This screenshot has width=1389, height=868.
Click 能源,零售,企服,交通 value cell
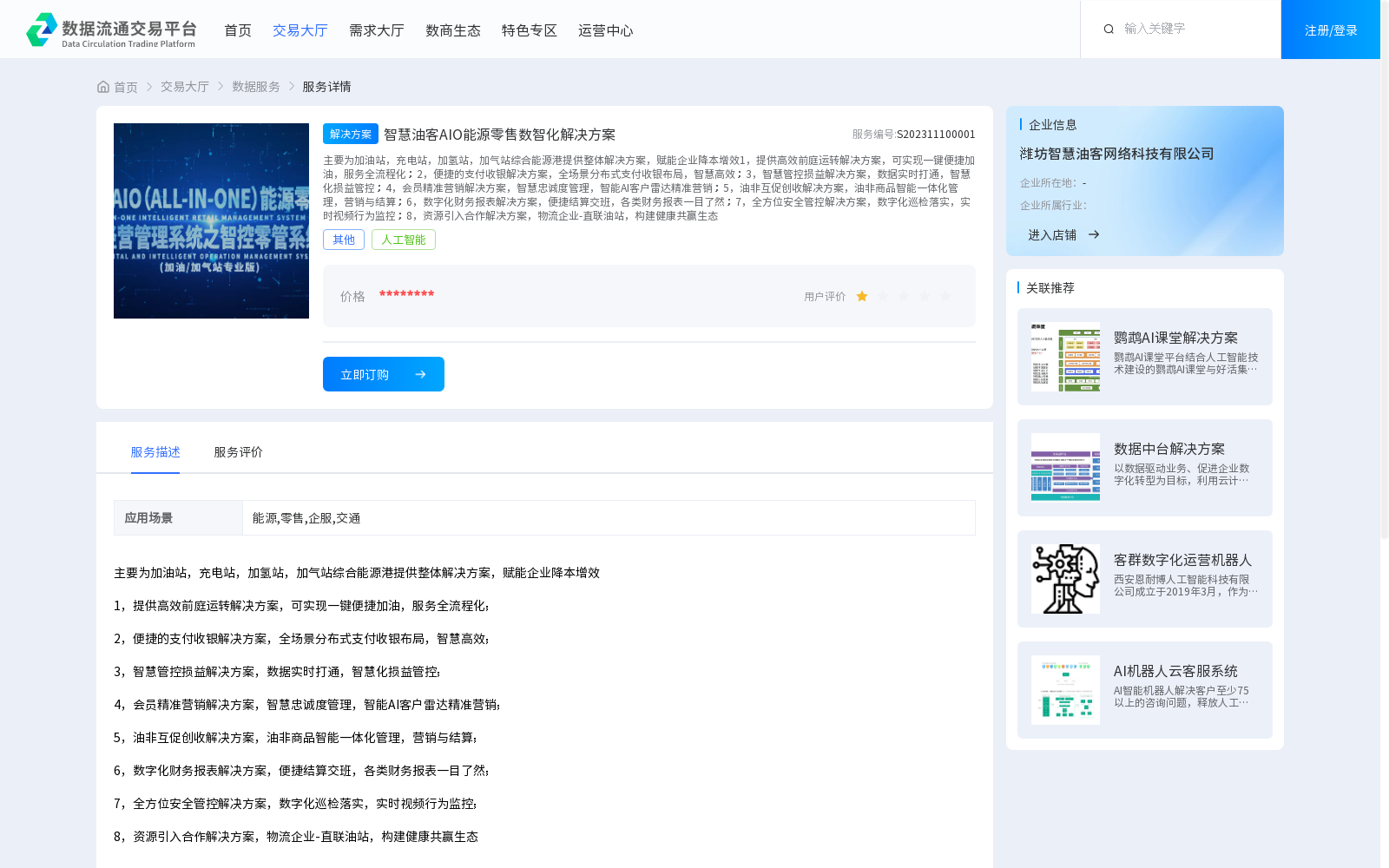coord(609,517)
